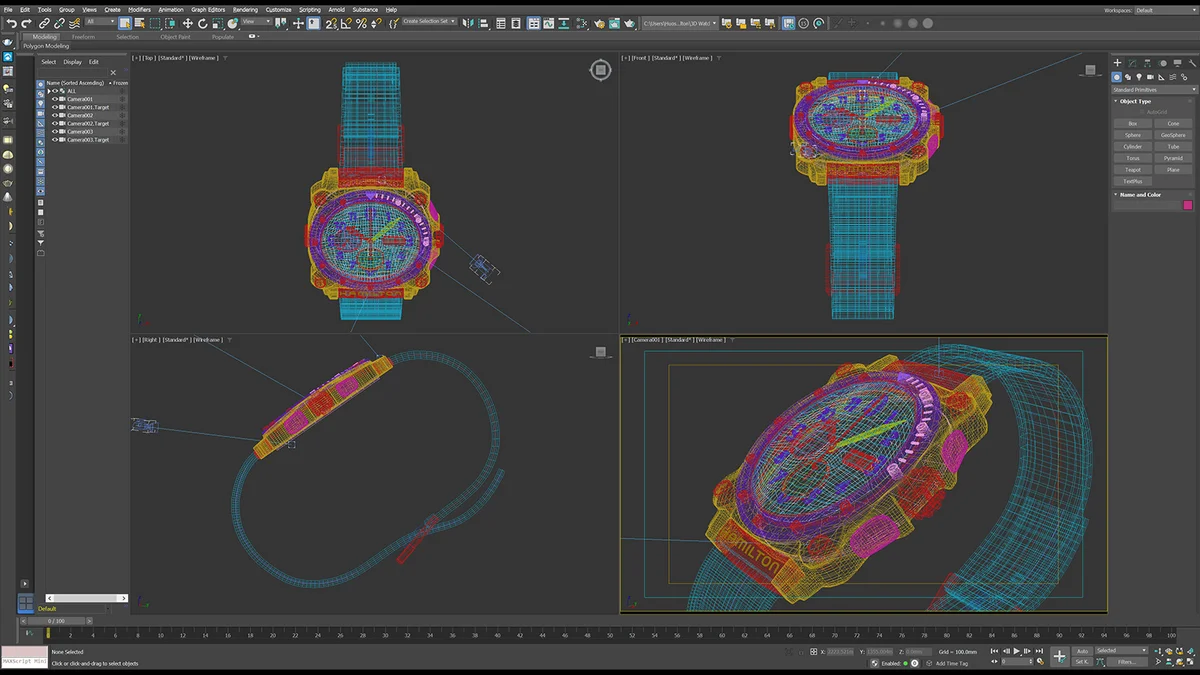Select the Move transform tool

click(187, 23)
